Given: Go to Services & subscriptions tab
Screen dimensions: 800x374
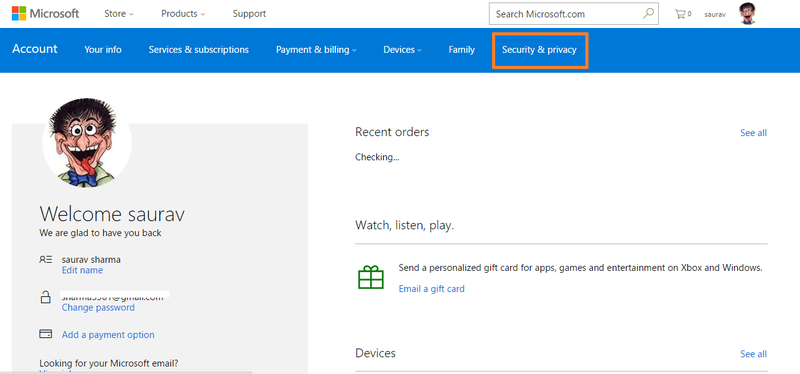Looking at the screenshot, I should (198, 49).
